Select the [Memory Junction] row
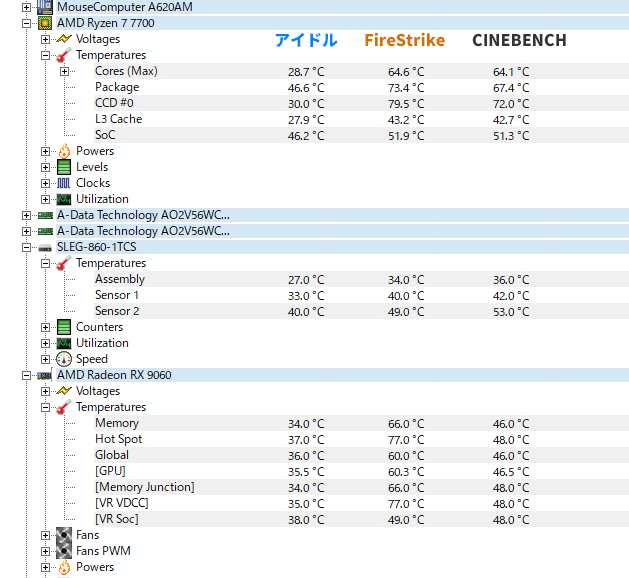 [144, 487]
